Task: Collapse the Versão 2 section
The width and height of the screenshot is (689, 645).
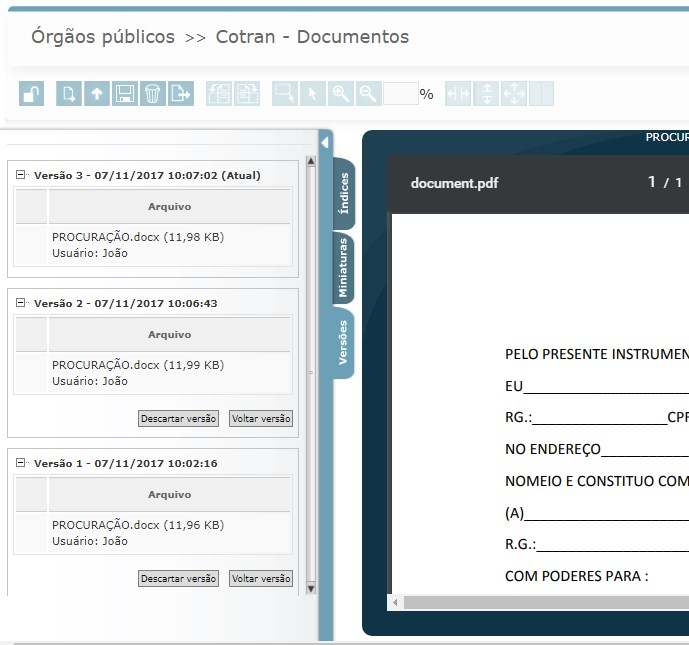Action: [21, 303]
